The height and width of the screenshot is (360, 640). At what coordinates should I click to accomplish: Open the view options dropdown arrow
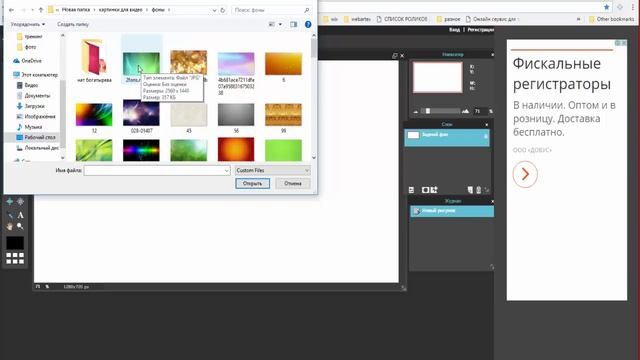(280, 24)
